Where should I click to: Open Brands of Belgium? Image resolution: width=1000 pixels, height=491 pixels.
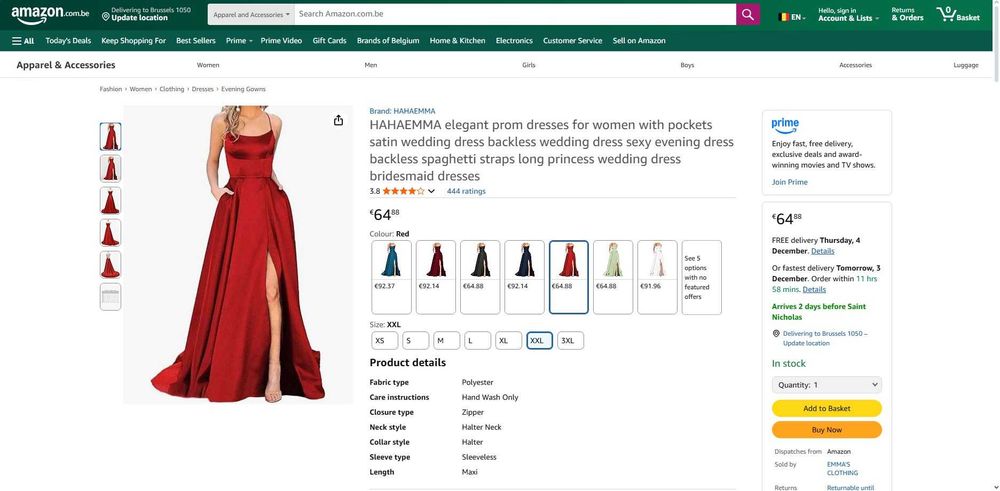click(388, 41)
